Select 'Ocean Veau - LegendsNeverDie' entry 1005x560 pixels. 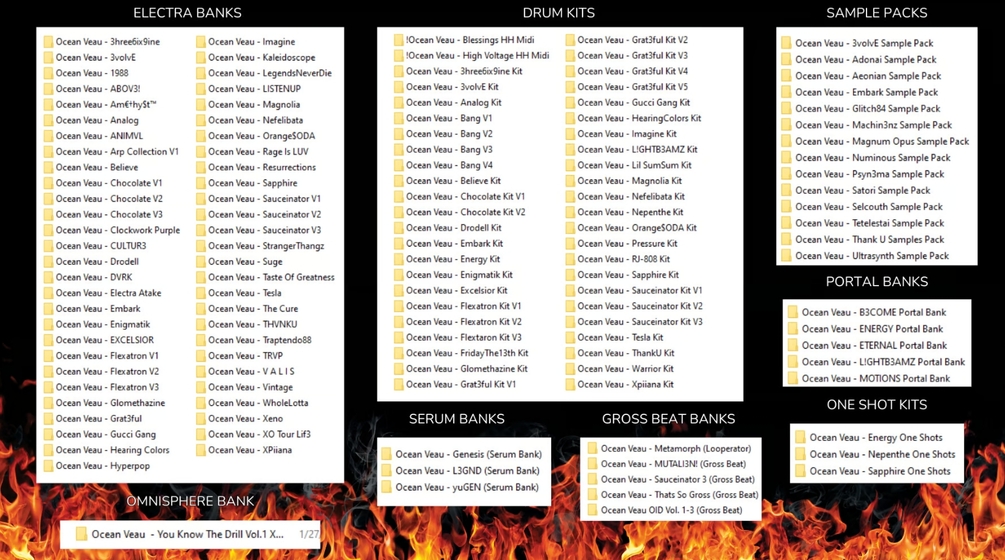pos(270,73)
